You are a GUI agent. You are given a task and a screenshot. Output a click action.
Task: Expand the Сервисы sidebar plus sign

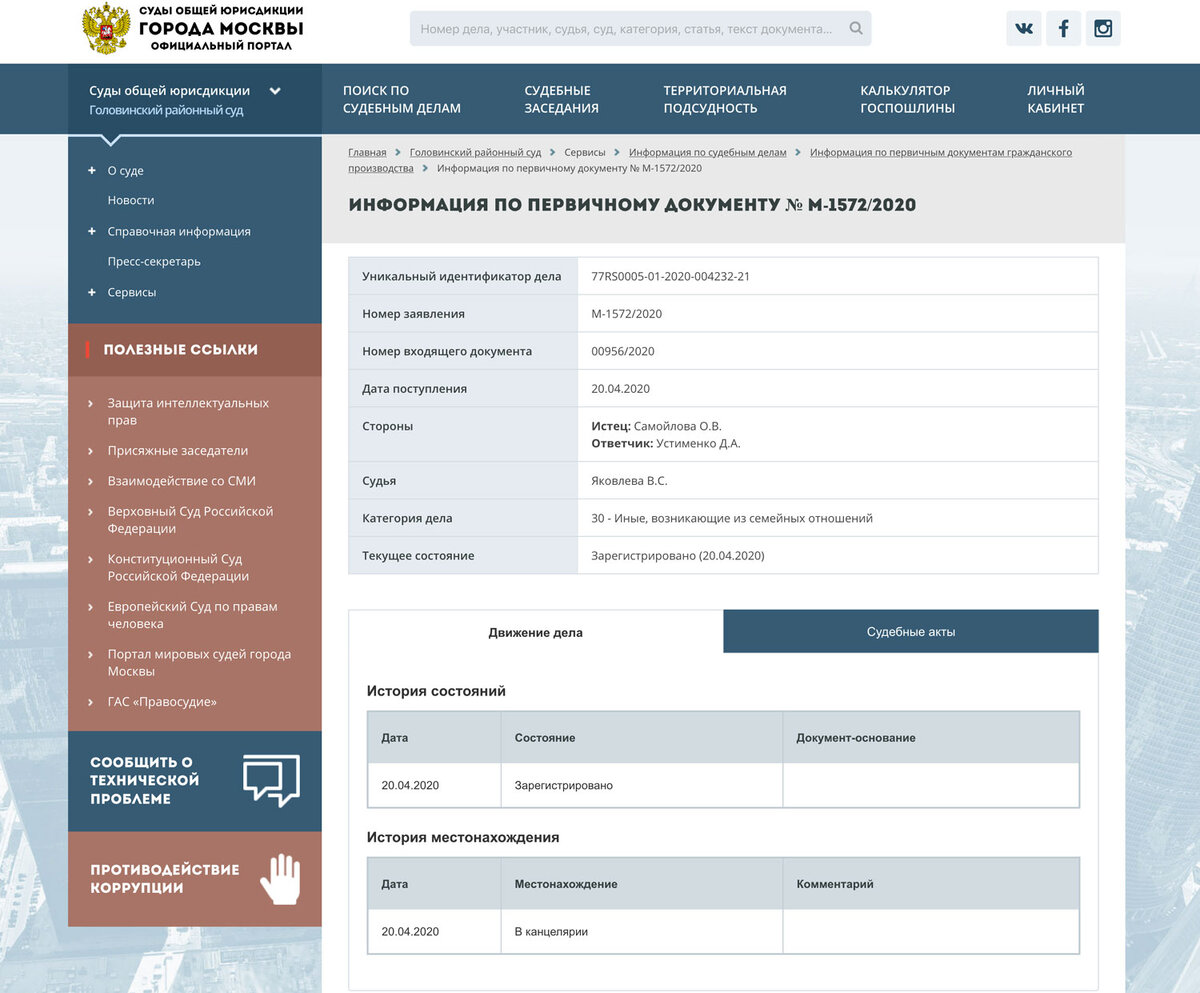(92, 292)
